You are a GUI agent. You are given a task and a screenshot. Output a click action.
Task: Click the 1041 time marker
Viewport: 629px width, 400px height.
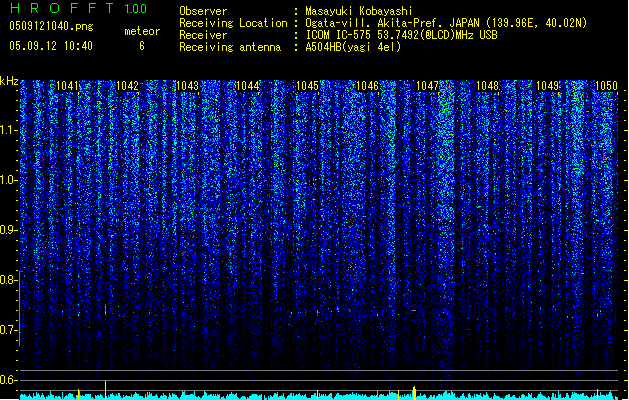[67, 86]
